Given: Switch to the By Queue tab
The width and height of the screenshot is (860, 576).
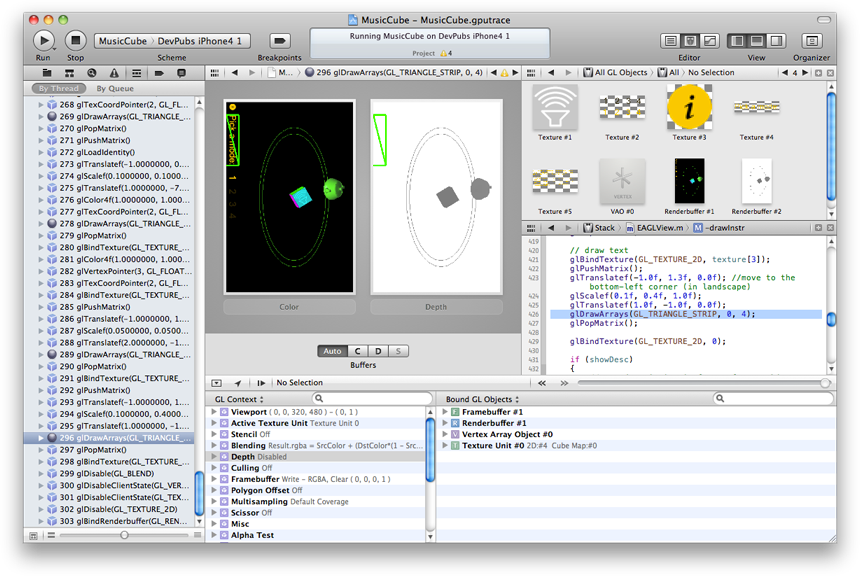Looking at the screenshot, I should pyautogui.click(x=115, y=89).
